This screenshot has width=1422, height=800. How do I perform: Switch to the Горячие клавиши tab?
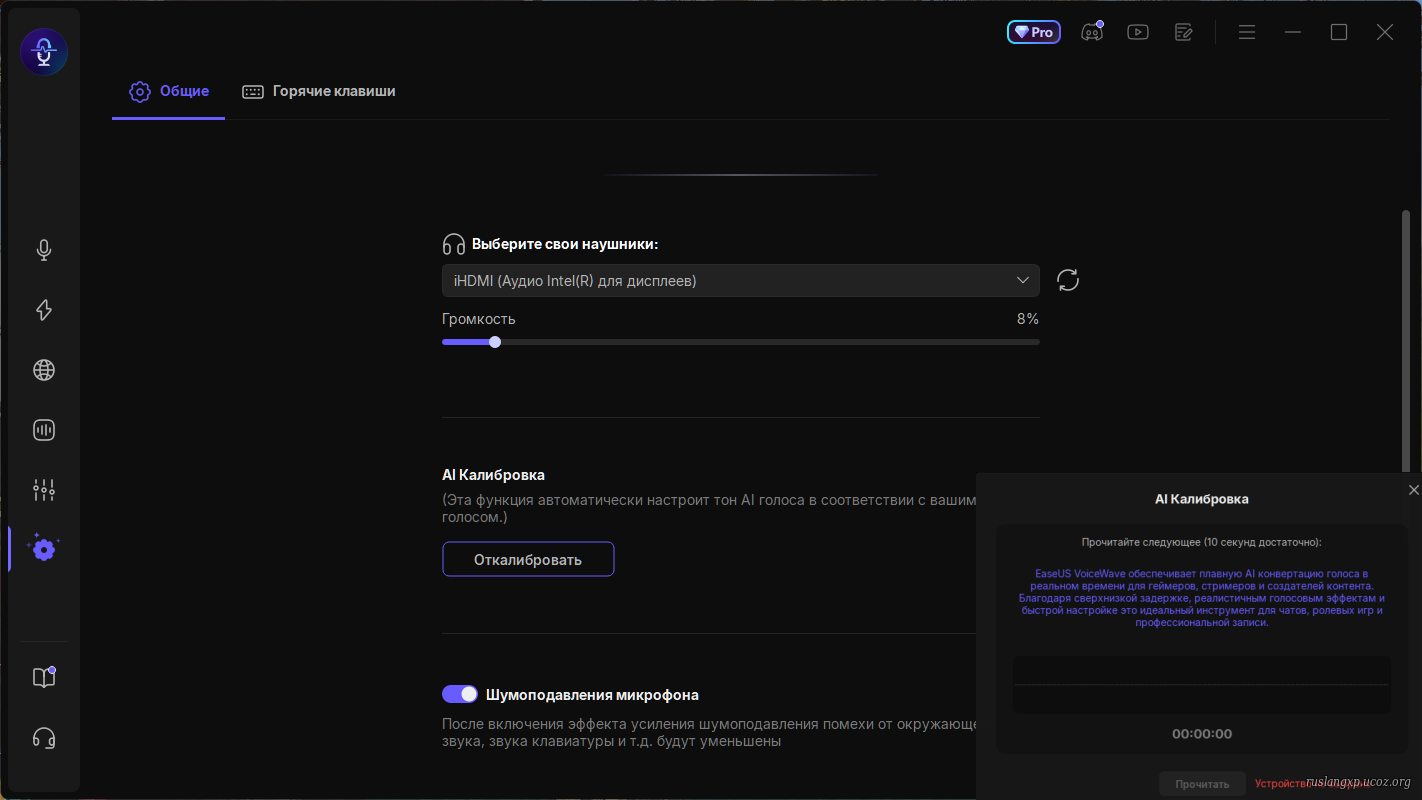tap(320, 91)
